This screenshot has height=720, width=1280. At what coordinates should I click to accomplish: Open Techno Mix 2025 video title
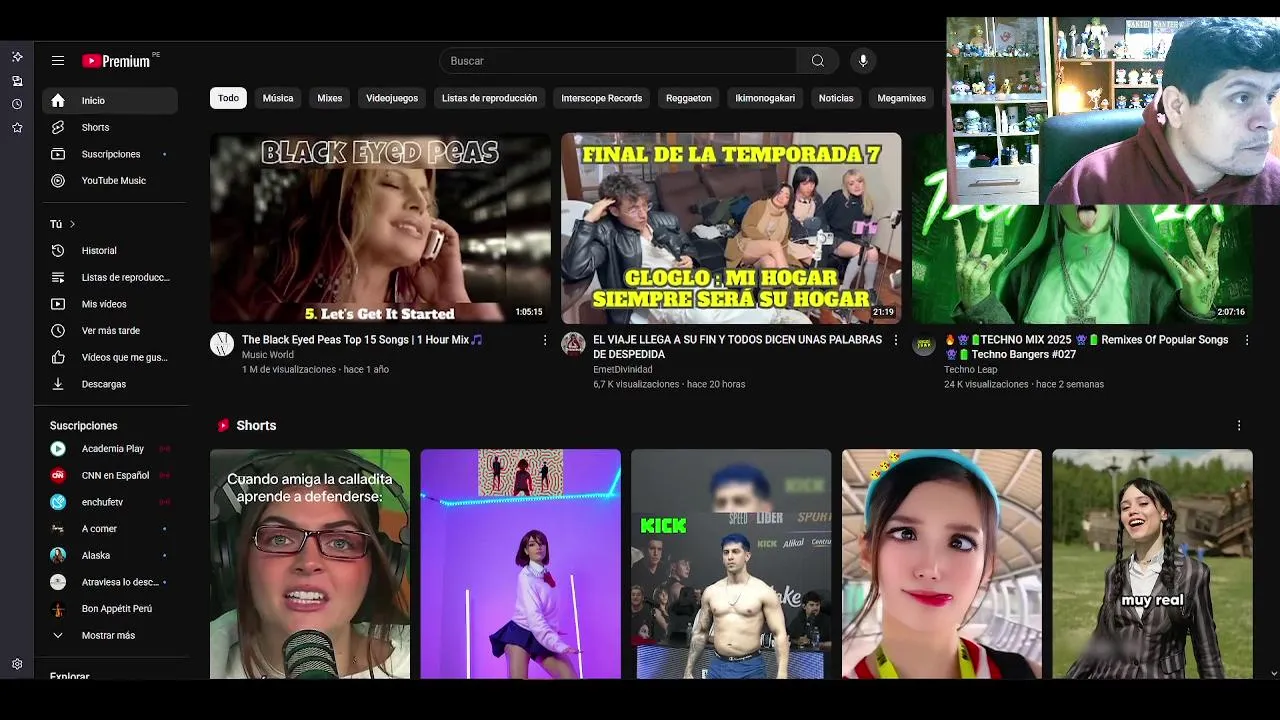(x=1086, y=347)
